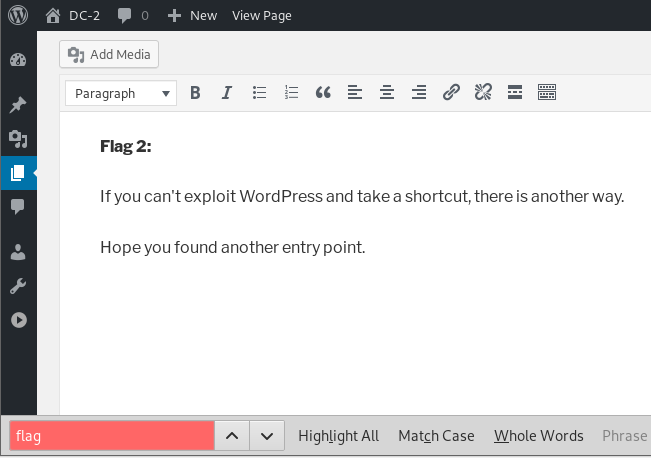Align text left
Viewport: 651px width, 458px height.
355,92
